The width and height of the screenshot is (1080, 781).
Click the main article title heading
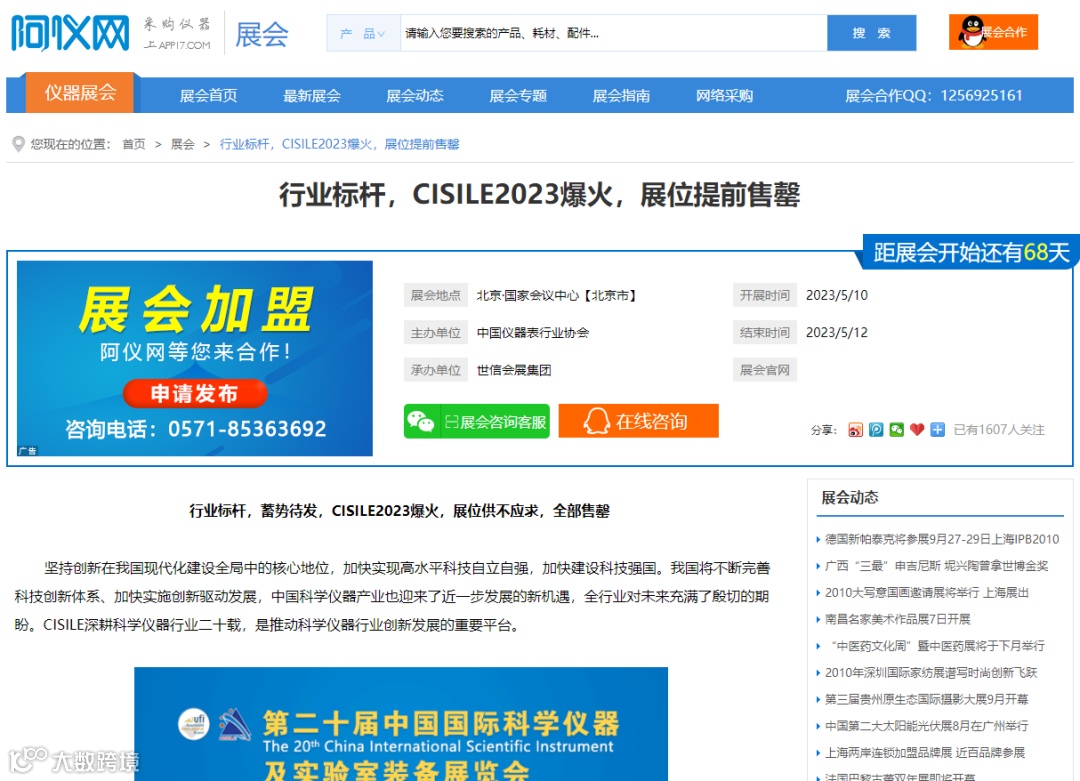pyautogui.click(x=539, y=195)
